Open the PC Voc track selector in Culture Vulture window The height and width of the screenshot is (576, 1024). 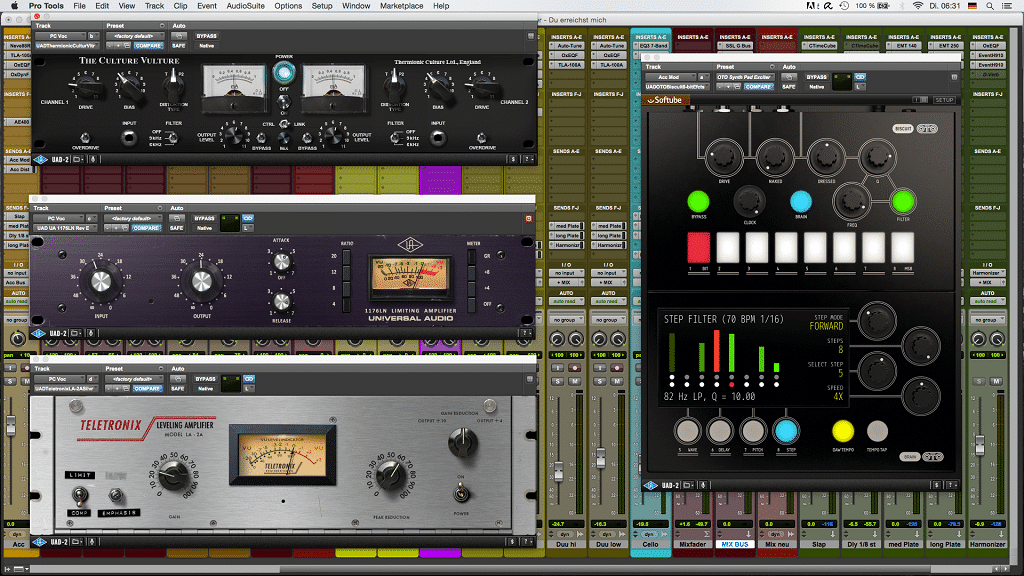pos(60,36)
